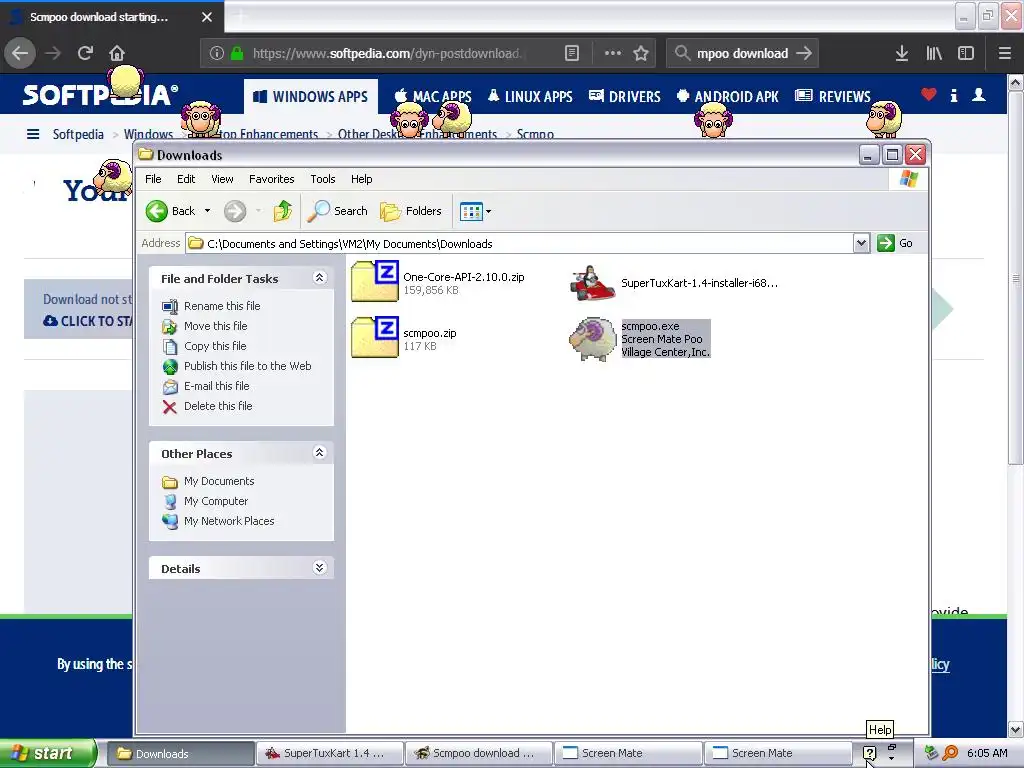
Task: Click the address path input field
Action: click(519, 244)
